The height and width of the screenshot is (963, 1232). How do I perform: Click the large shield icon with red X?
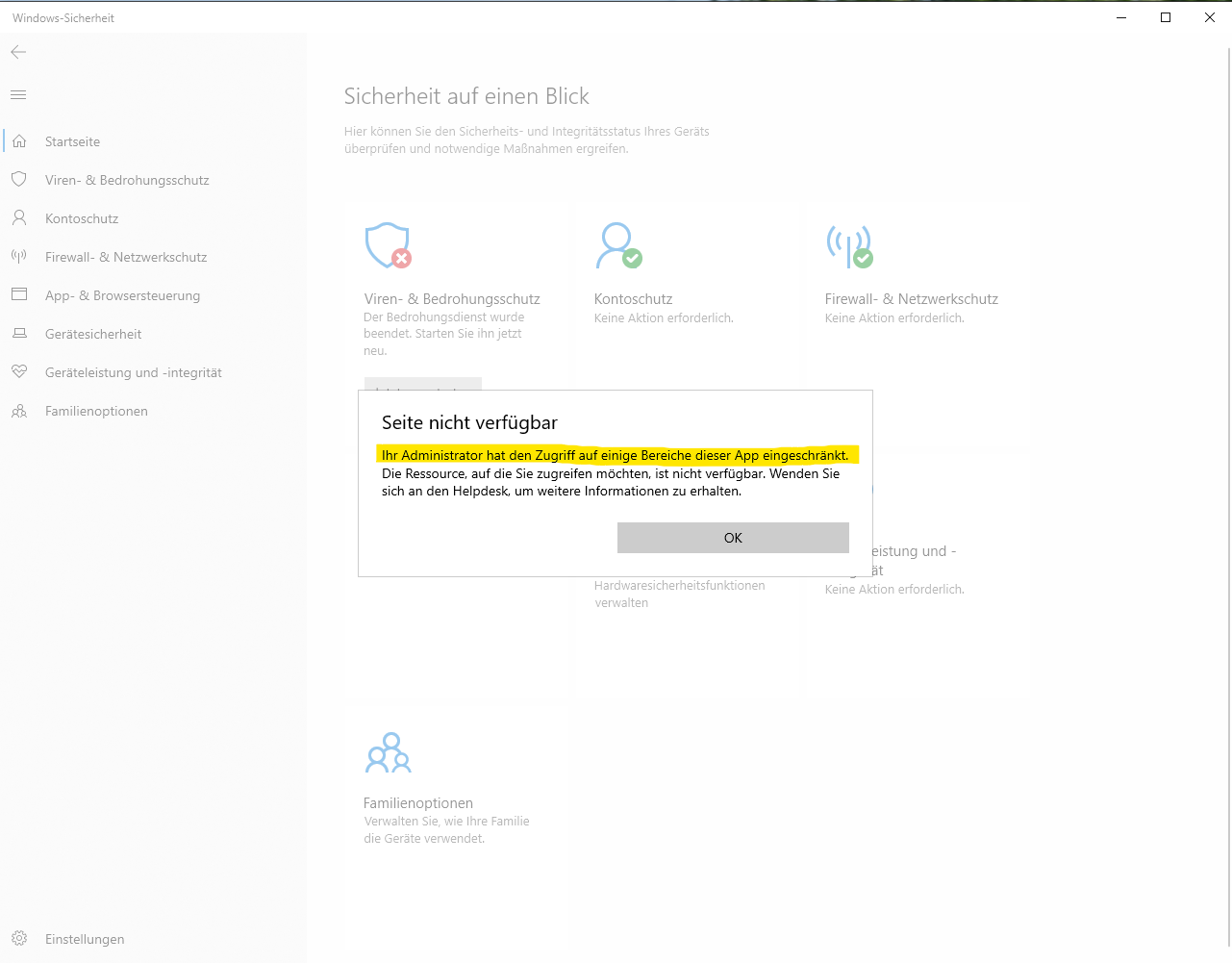coord(389,245)
